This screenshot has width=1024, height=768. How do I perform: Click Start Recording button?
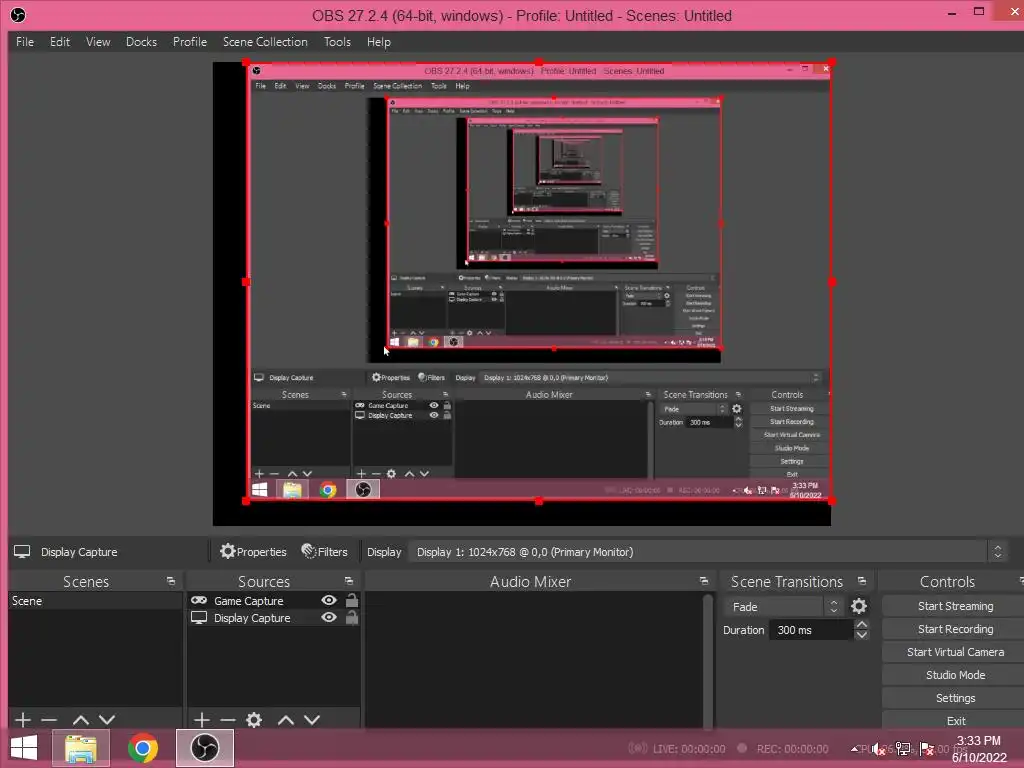tap(955, 629)
